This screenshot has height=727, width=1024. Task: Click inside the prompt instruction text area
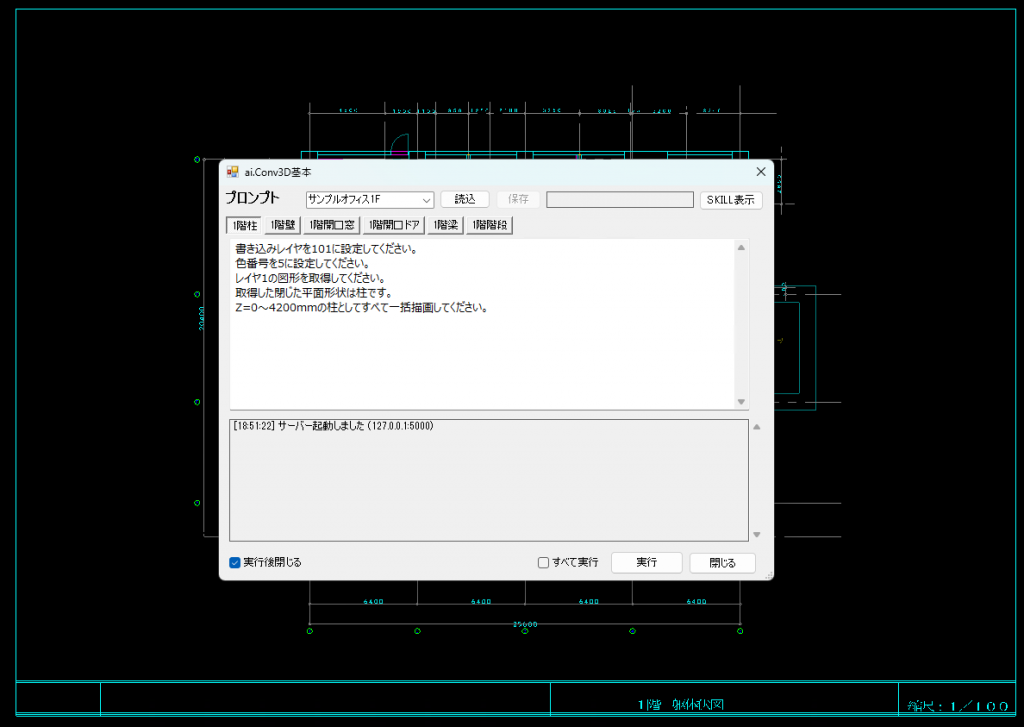coord(482,324)
